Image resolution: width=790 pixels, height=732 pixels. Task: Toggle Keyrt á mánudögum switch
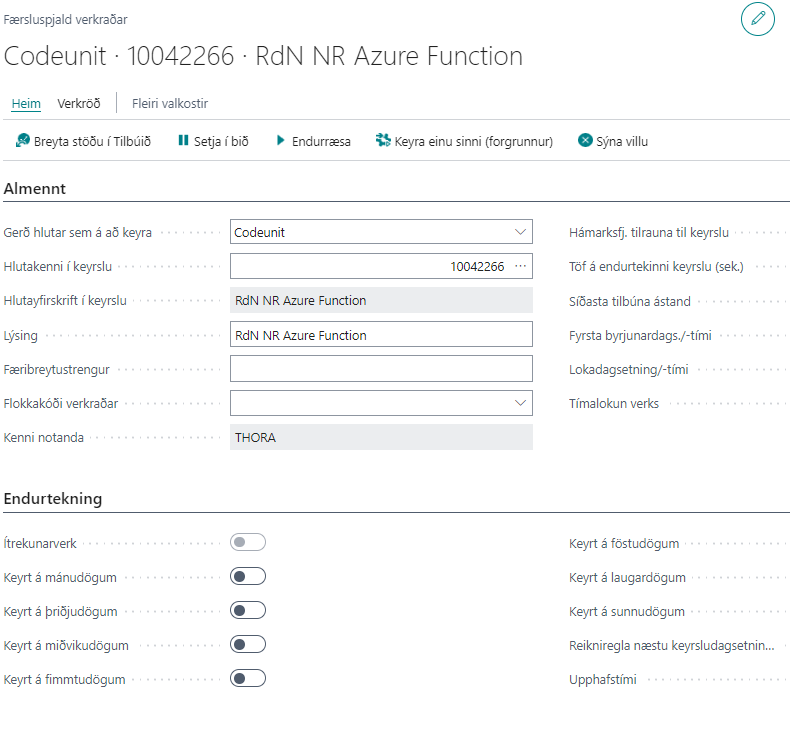click(x=247, y=576)
